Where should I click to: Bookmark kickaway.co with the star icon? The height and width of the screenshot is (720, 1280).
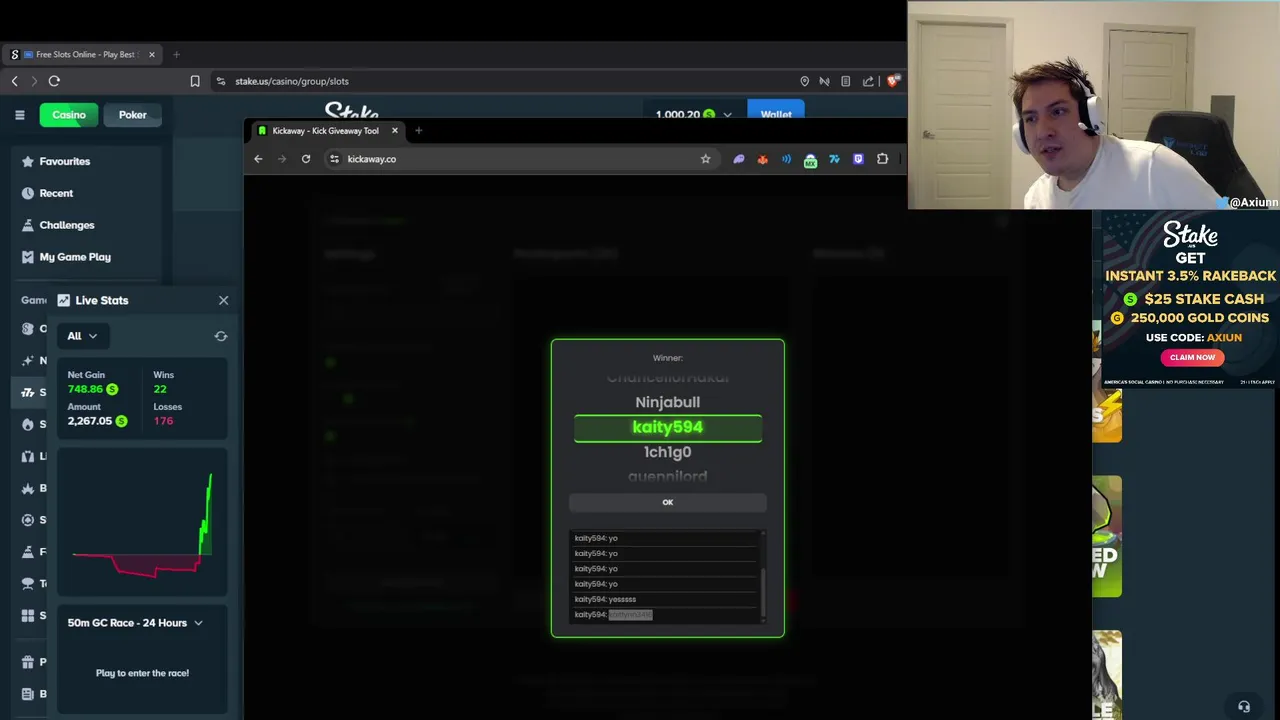(x=705, y=159)
